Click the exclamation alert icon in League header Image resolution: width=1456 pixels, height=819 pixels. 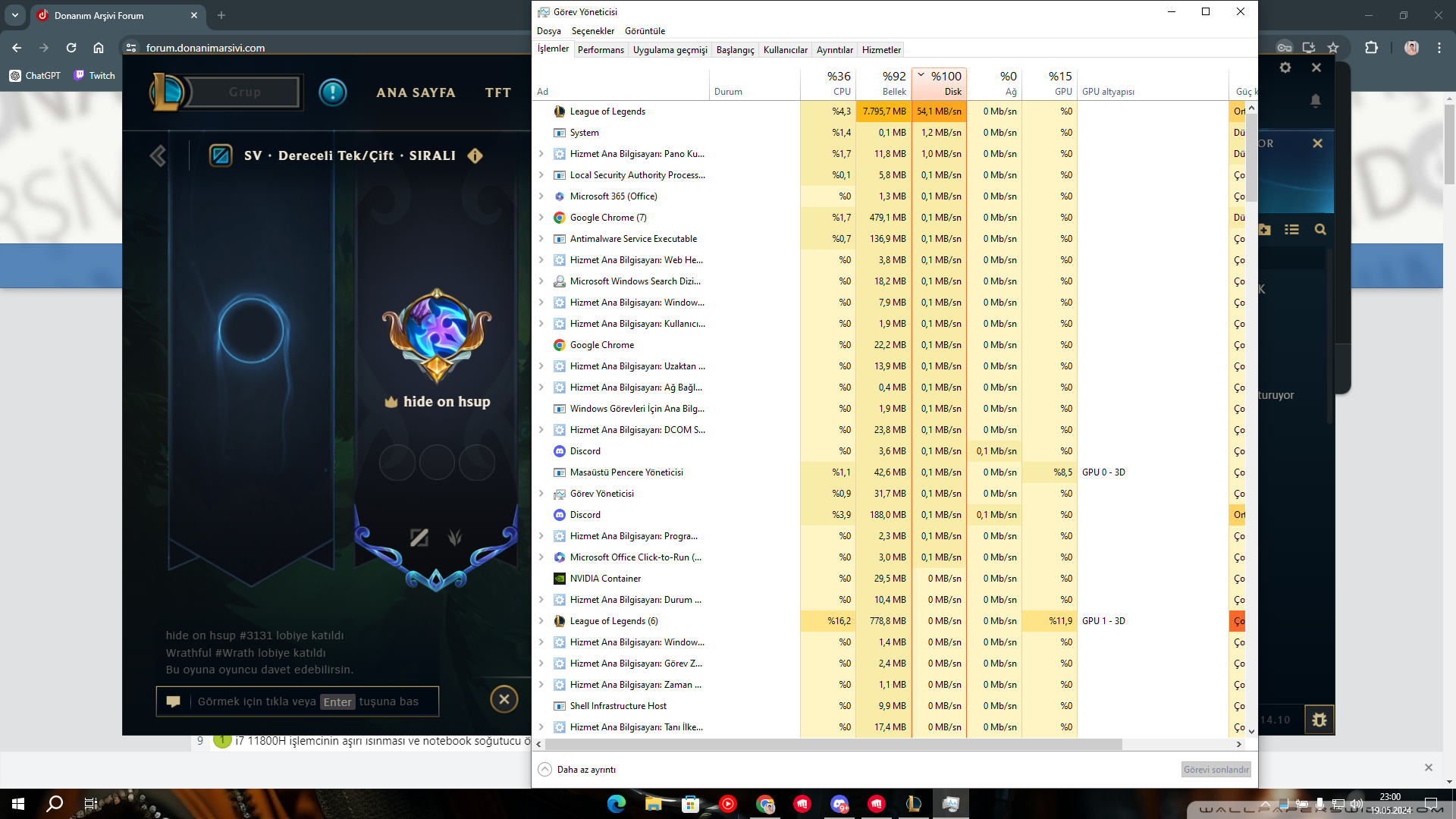point(332,93)
